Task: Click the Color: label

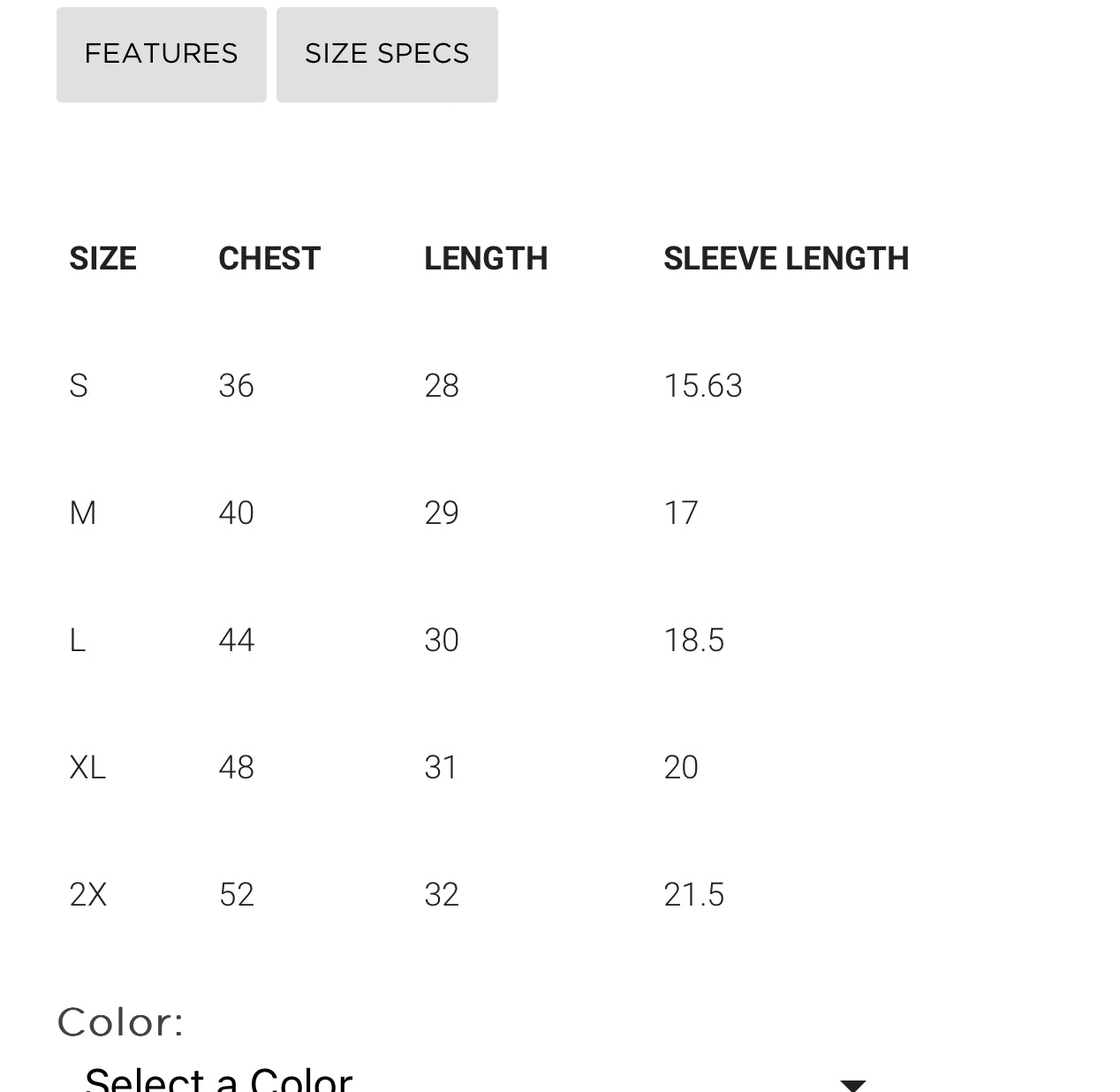Action: (121, 1022)
